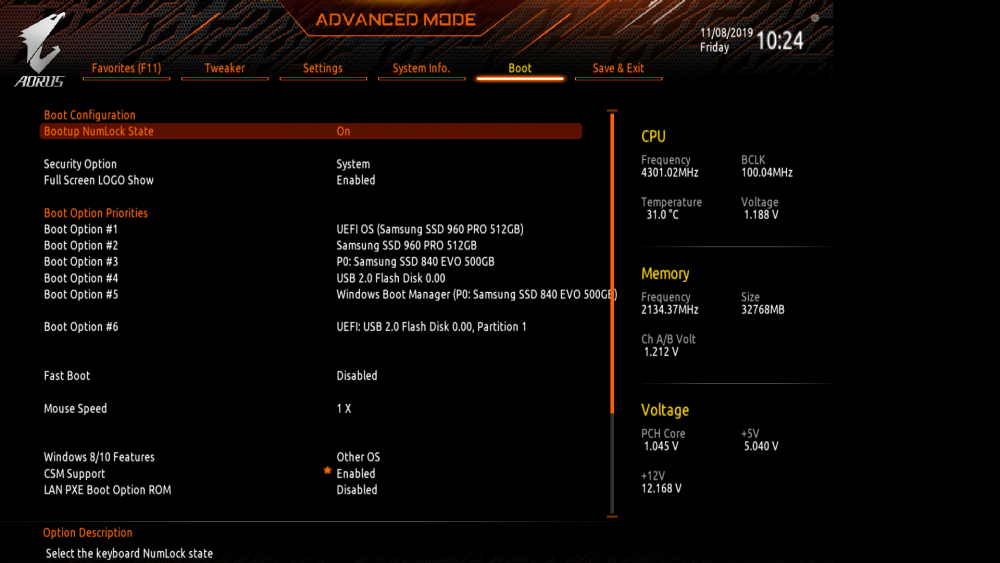The height and width of the screenshot is (563, 1000).
Task: Click the ADVANCED MODE title
Action: 395,20
